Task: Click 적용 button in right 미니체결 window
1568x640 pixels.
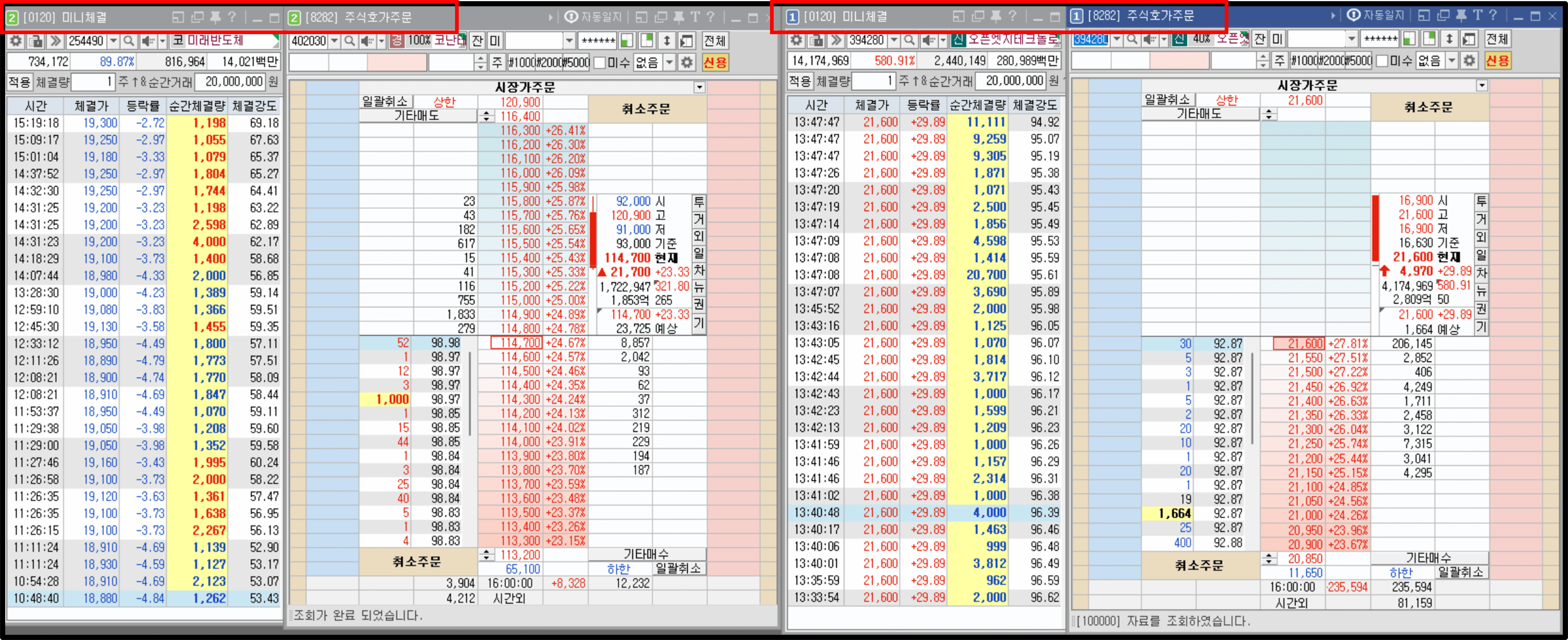Action: click(x=800, y=81)
